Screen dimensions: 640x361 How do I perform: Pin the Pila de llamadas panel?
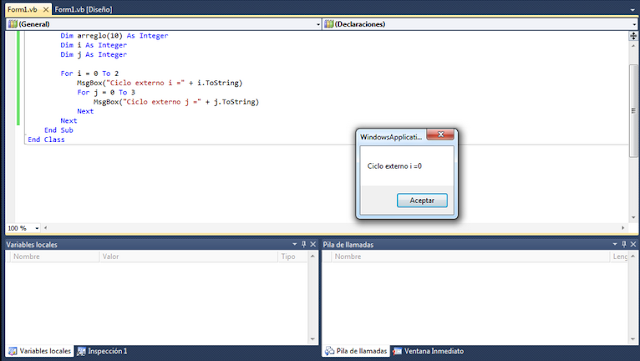point(624,244)
